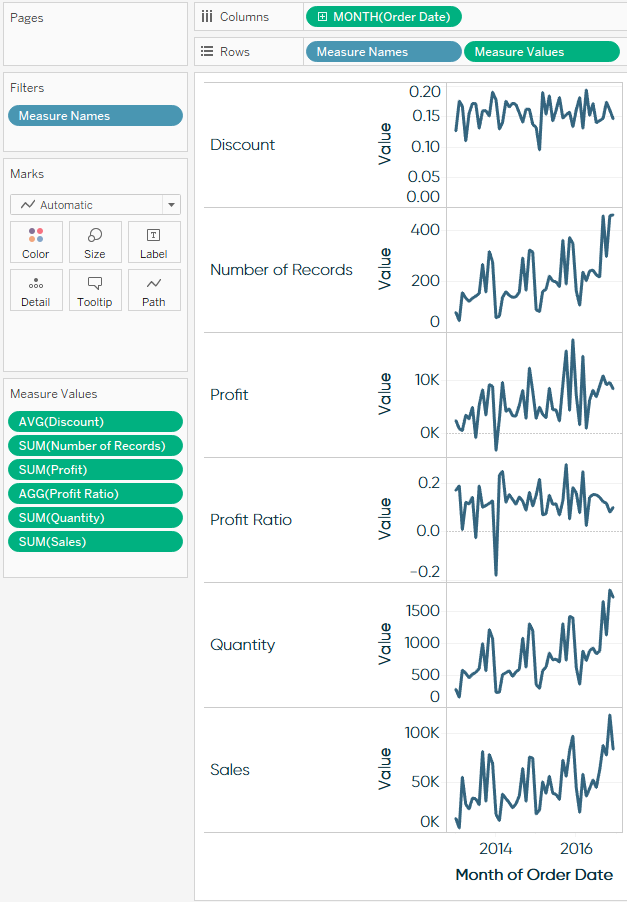Image resolution: width=627 pixels, height=902 pixels.
Task: Open the Color marks card option
Action: click(x=36, y=241)
